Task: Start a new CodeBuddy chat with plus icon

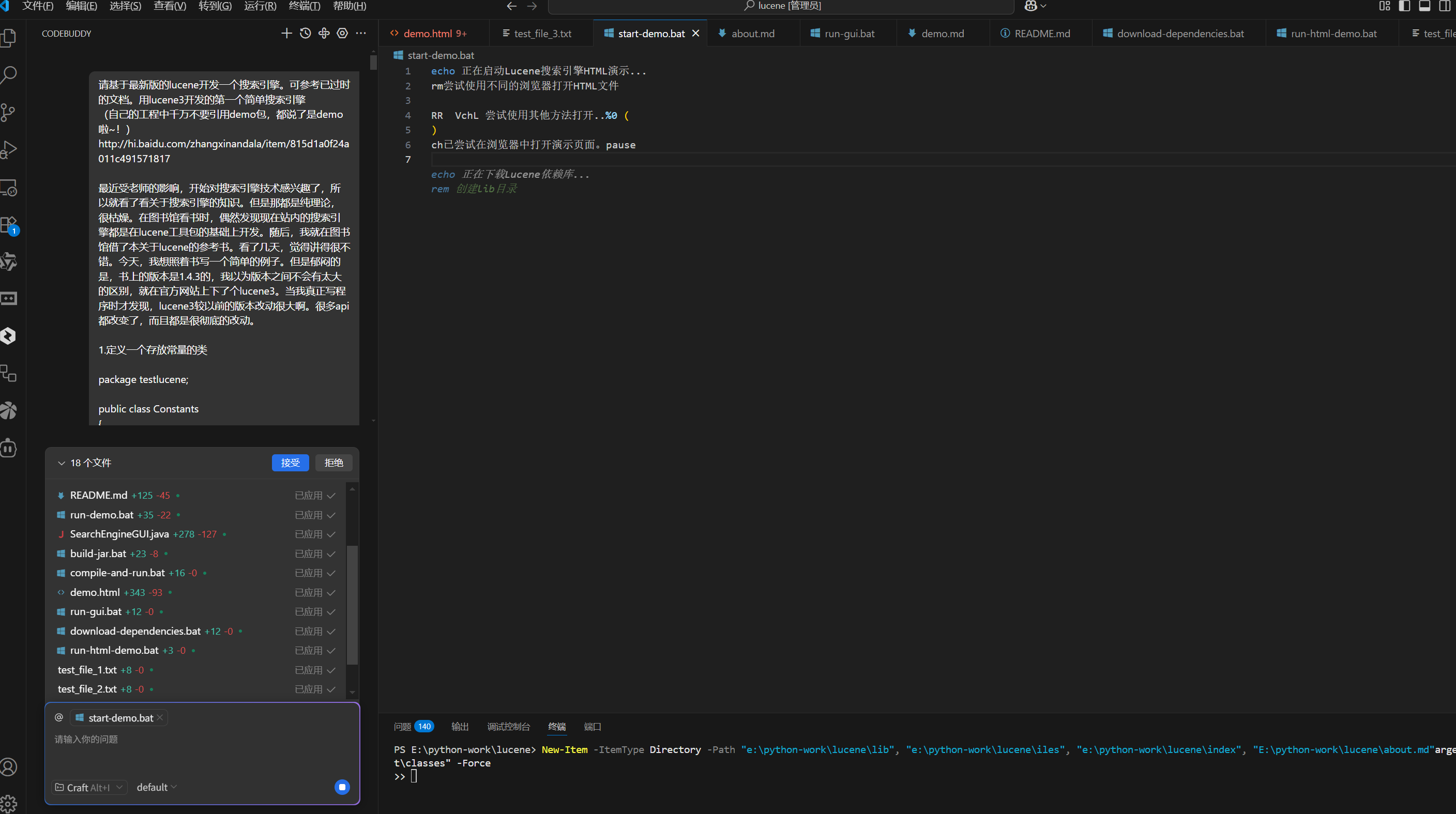Action: (x=286, y=33)
